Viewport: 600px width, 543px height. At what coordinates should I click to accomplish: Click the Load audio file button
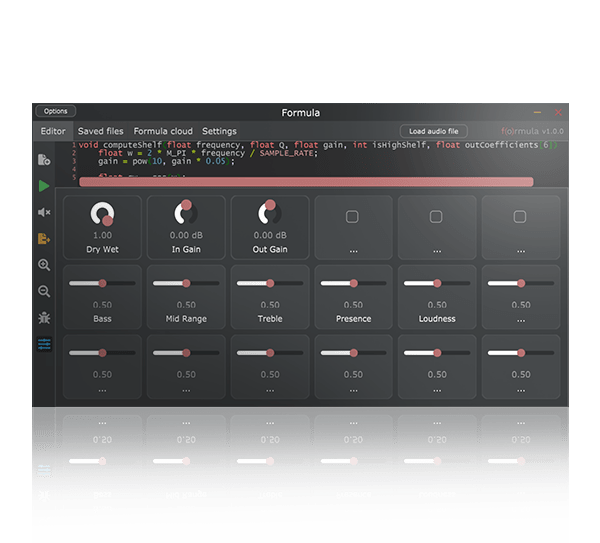pyautogui.click(x=434, y=131)
